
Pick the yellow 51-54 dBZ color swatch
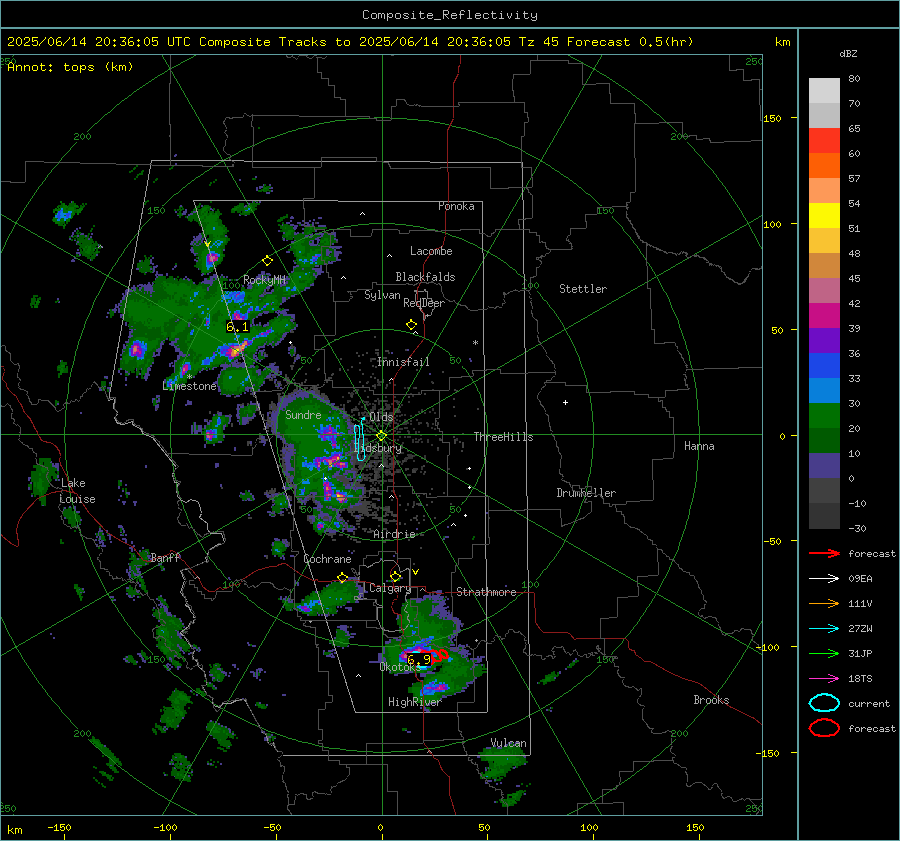coord(824,216)
